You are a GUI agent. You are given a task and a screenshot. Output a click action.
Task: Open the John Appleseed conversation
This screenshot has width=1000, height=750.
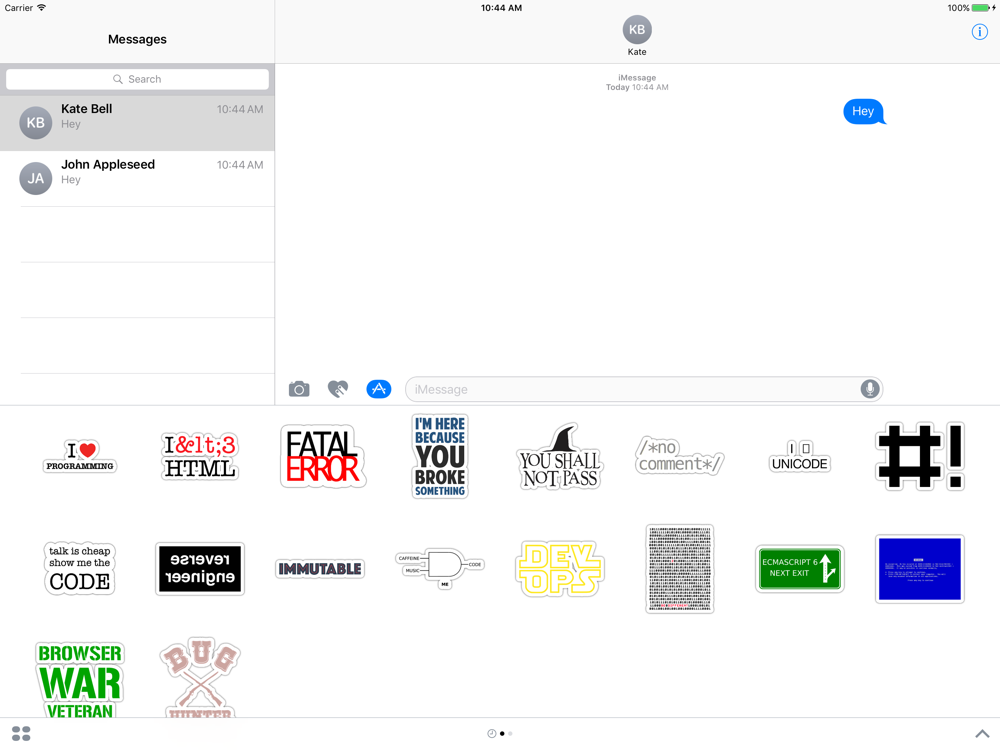tap(137, 179)
